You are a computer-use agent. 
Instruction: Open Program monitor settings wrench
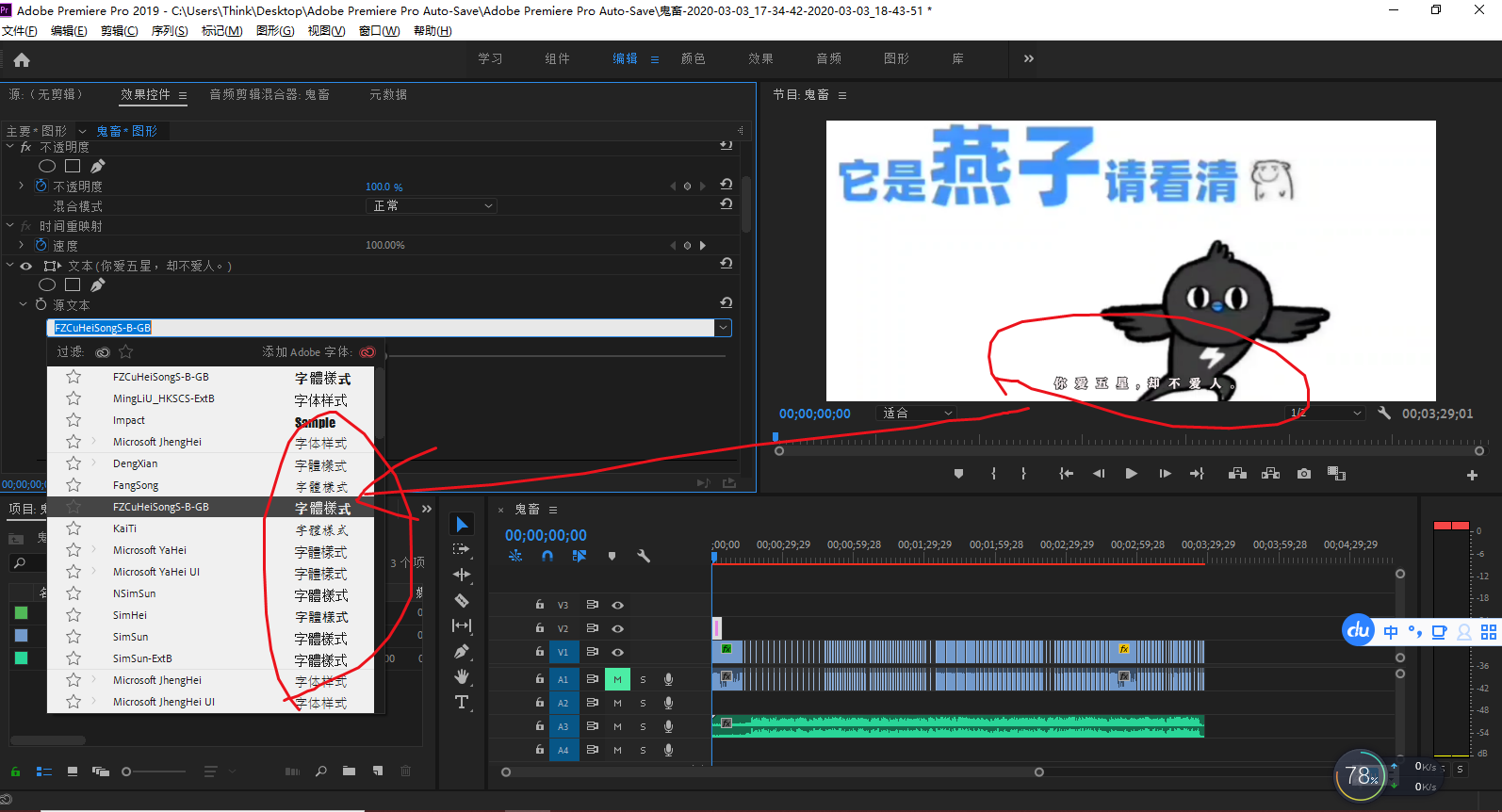[x=1384, y=413]
